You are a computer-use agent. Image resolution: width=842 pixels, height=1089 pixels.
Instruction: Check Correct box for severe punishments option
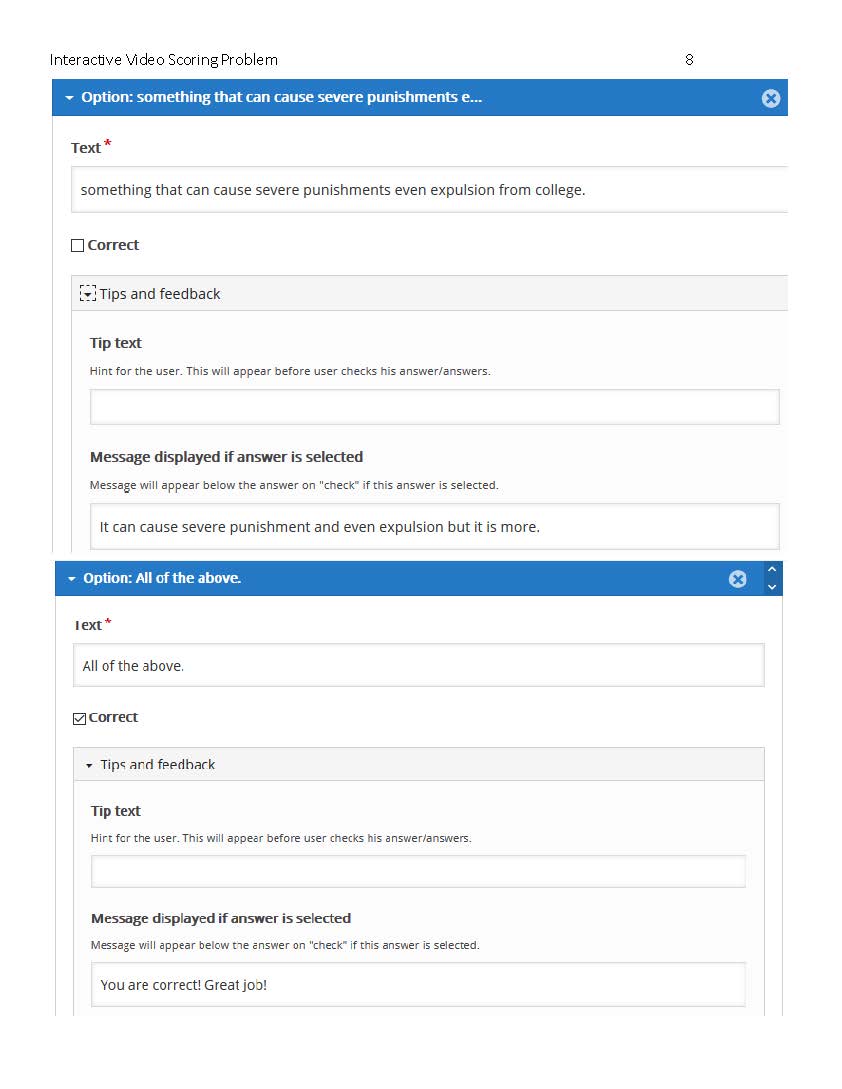[78, 245]
